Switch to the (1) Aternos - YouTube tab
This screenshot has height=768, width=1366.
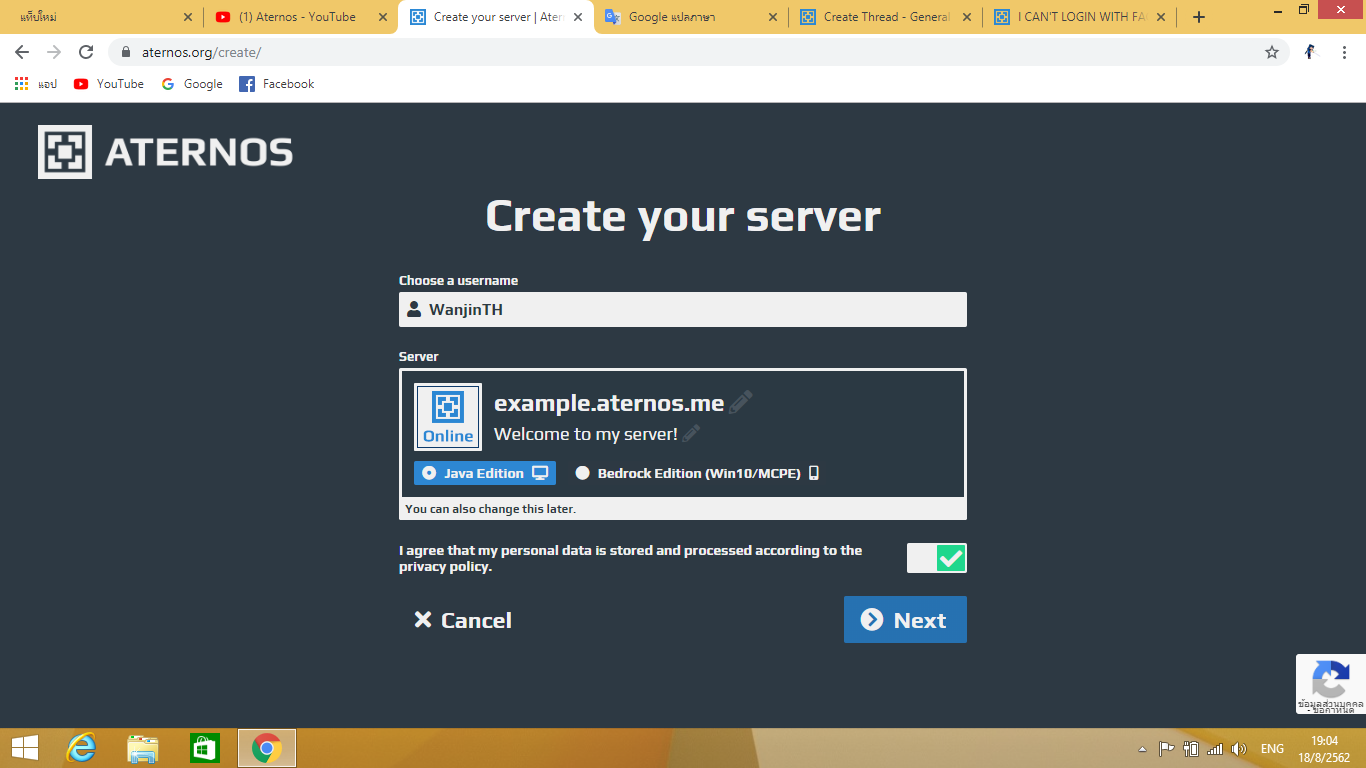[x=300, y=17]
